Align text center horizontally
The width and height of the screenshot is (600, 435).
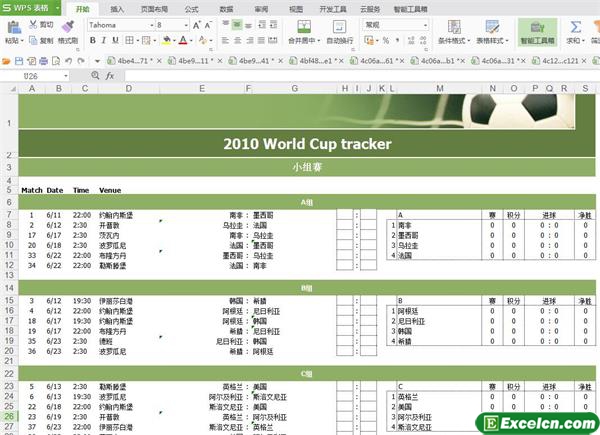tap(238, 40)
